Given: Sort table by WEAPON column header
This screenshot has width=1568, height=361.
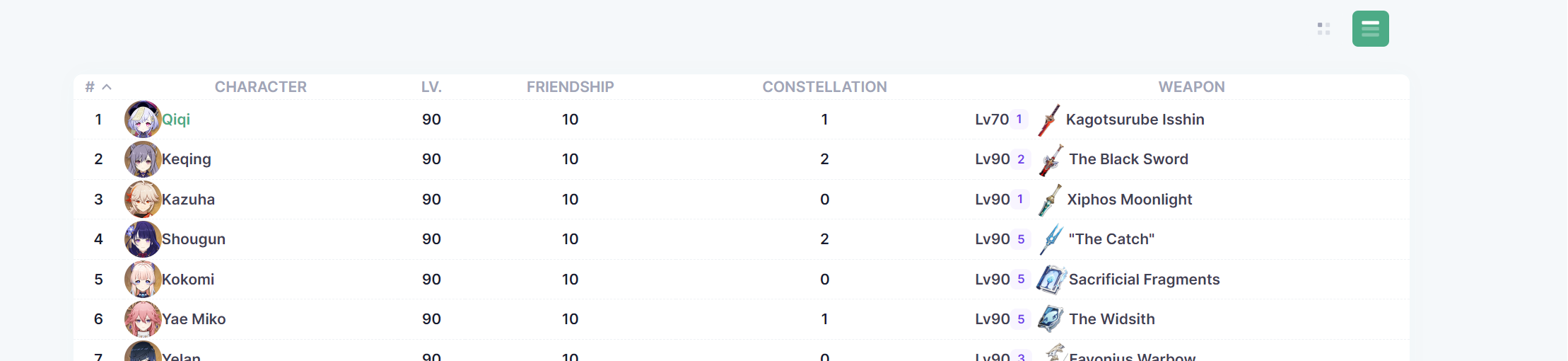Looking at the screenshot, I should pyautogui.click(x=1191, y=87).
